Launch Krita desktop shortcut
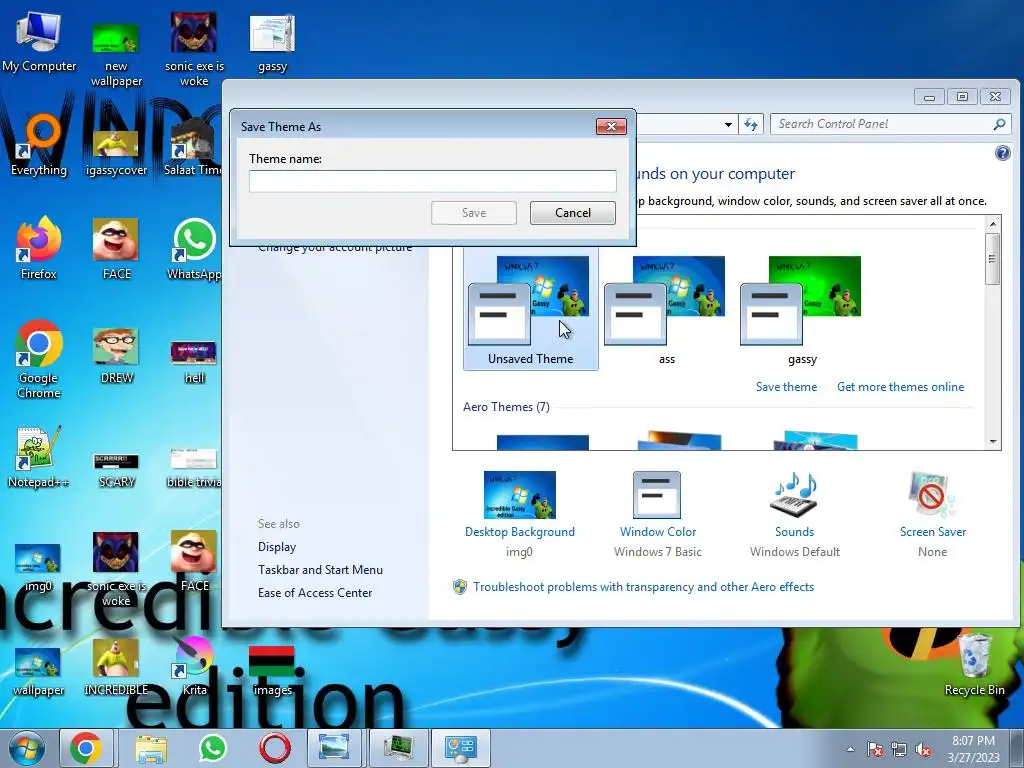This screenshot has height=768, width=1024. (x=194, y=667)
